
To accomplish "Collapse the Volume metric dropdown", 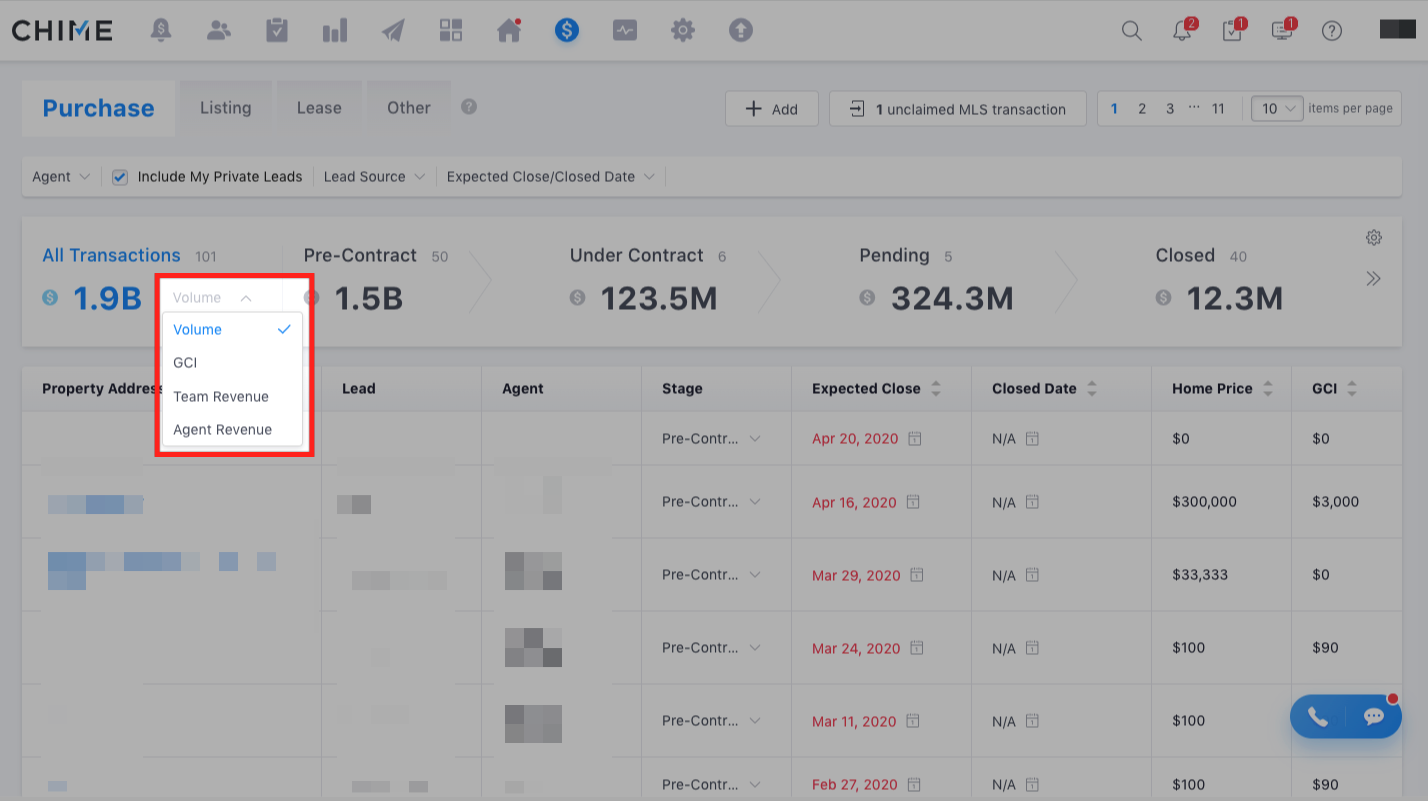I will click(x=212, y=298).
